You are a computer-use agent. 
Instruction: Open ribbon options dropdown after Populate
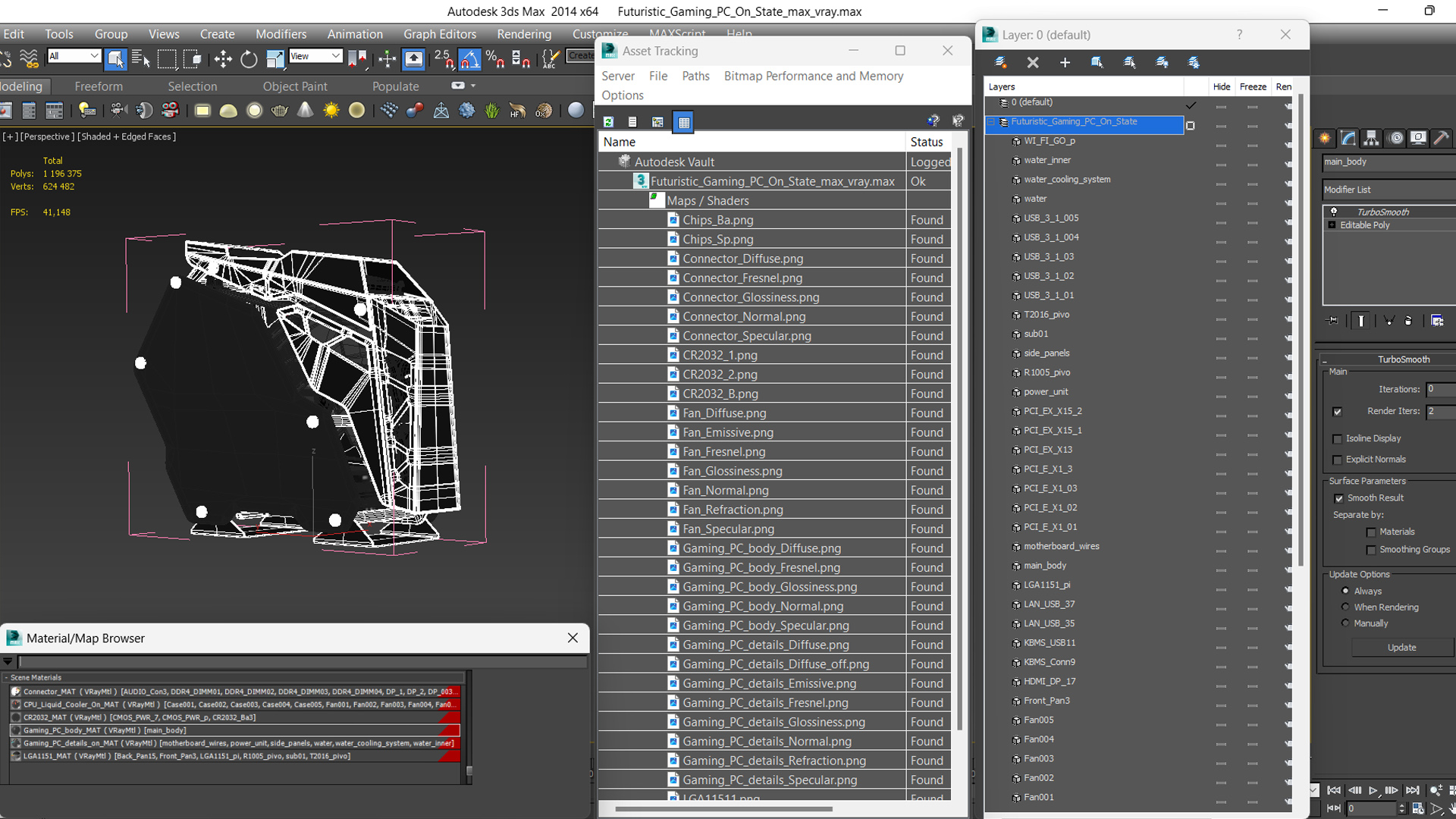click(462, 86)
